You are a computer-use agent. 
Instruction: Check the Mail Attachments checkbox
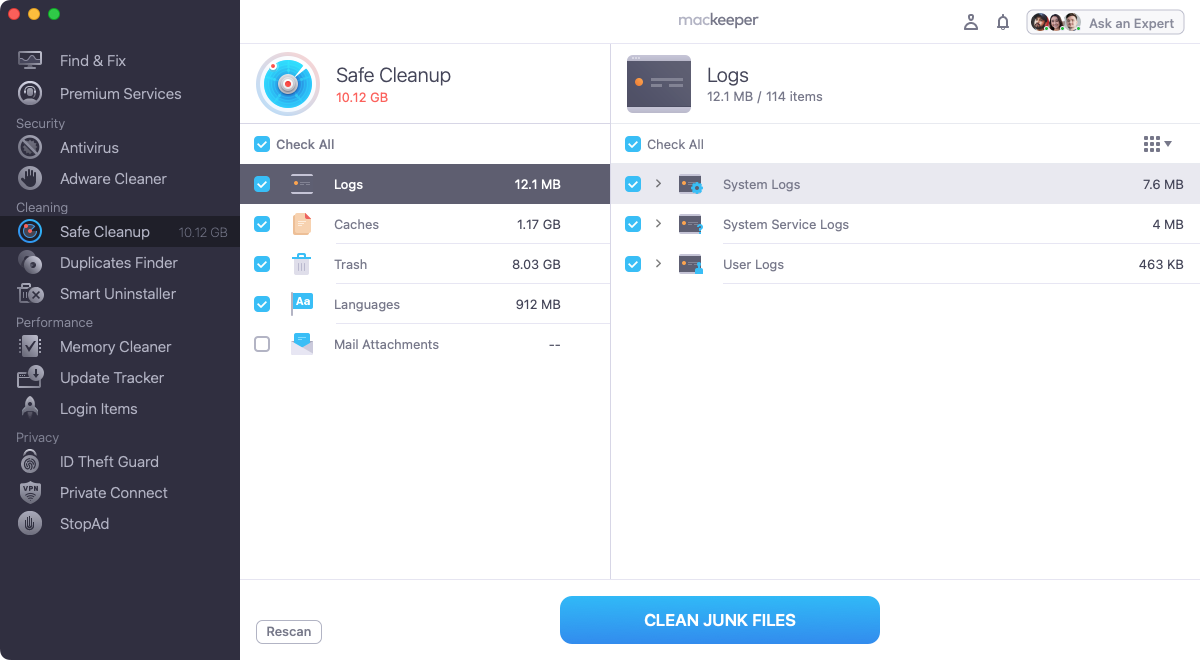(262, 344)
